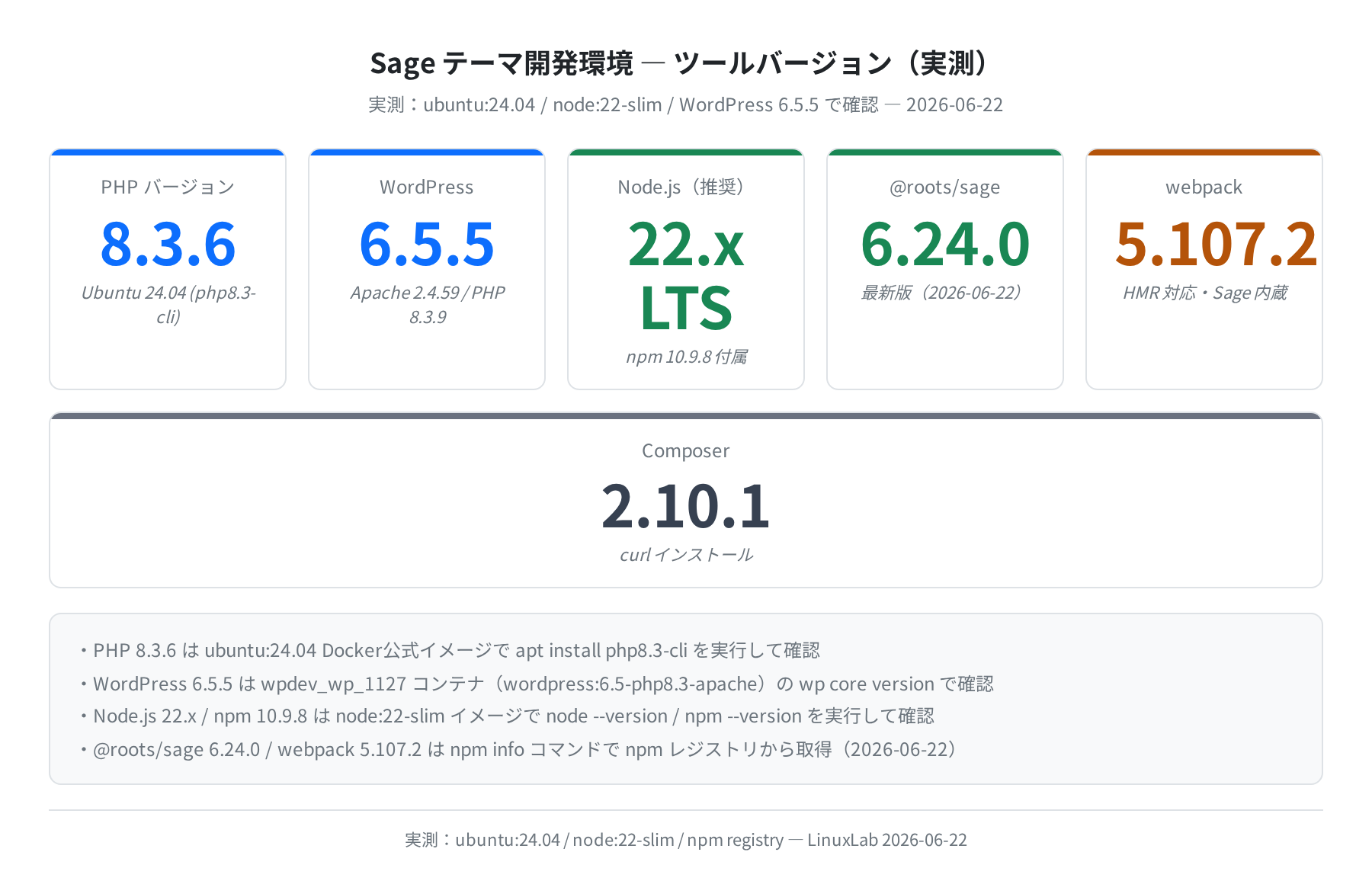Click the 'PHP バージョン' card label
This screenshot has height=881, width=1372.
[168, 187]
